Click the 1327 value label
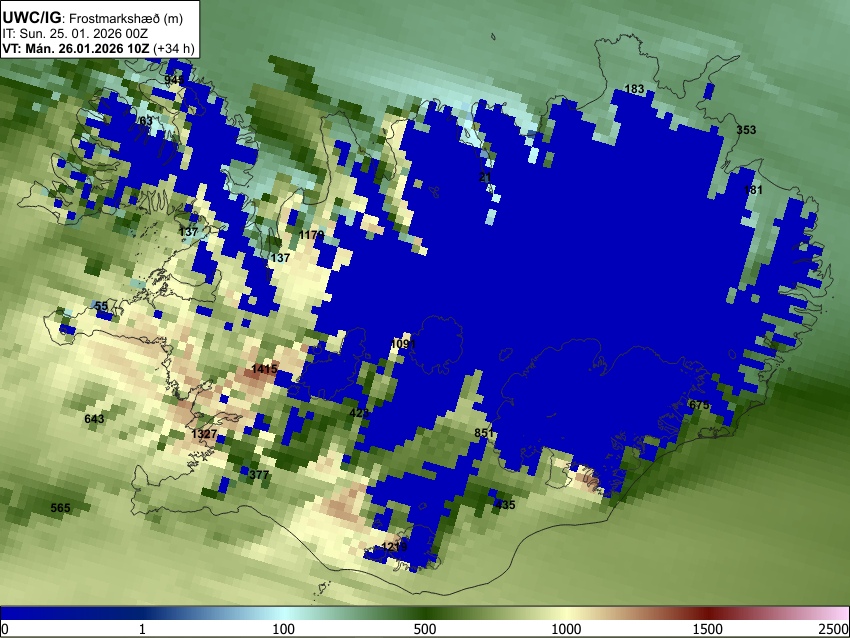The width and height of the screenshot is (850, 638). pos(204,434)
